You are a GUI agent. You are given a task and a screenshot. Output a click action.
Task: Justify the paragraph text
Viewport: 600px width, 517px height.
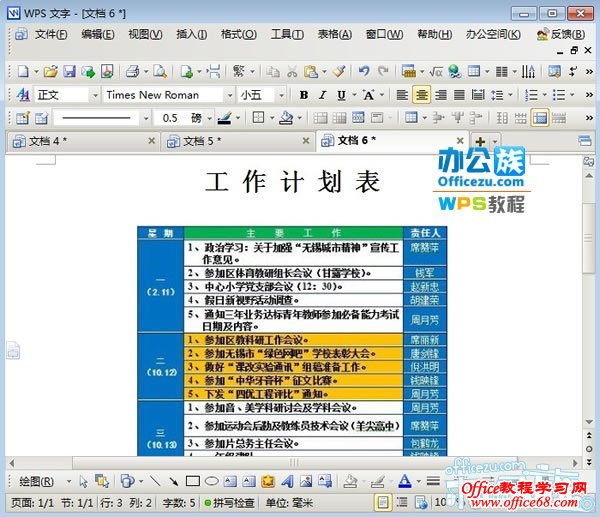pyautogui.click(x=459, y=95)
